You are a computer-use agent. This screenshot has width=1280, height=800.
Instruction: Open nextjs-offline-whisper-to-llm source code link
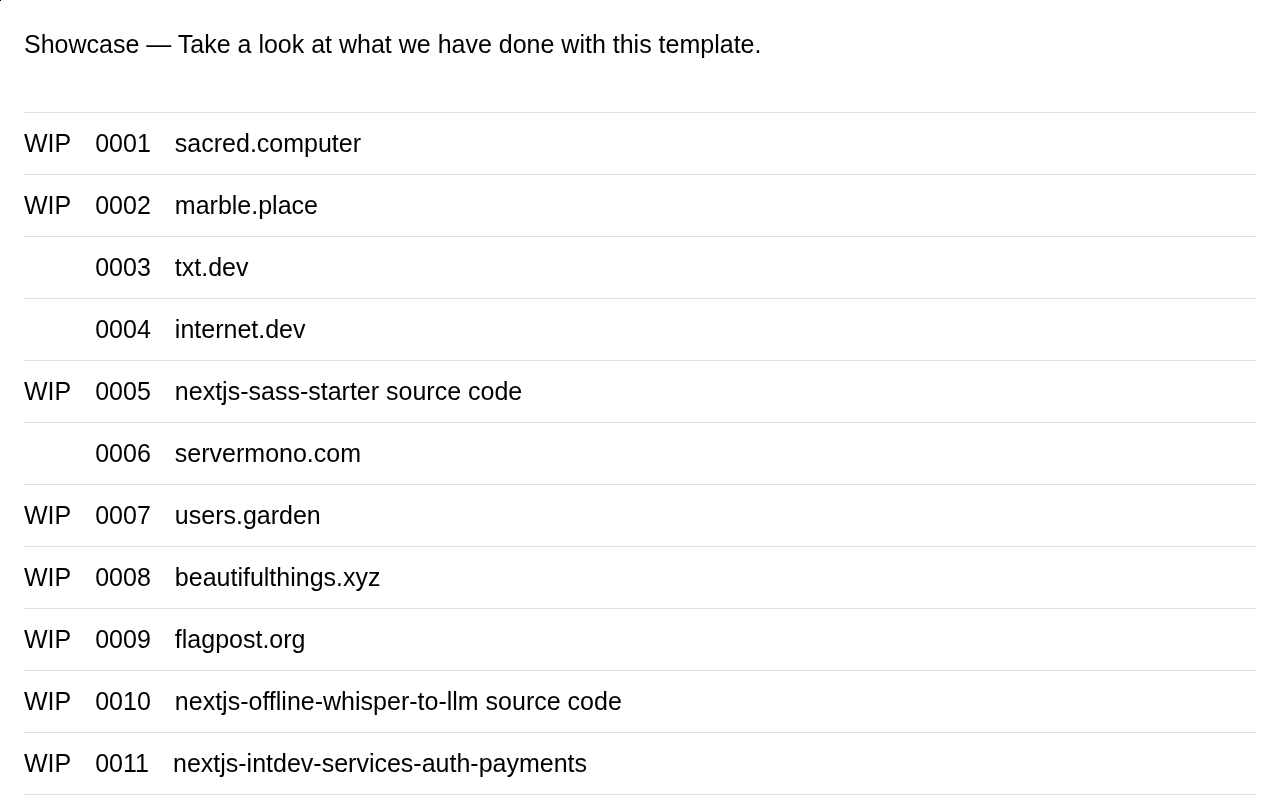(x=398, y=702)
